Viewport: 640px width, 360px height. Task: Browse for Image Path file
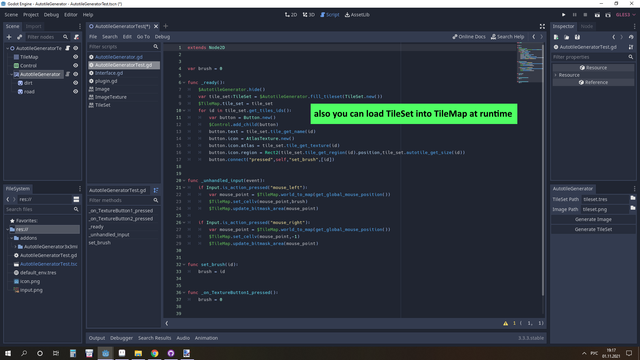[633, 209]
